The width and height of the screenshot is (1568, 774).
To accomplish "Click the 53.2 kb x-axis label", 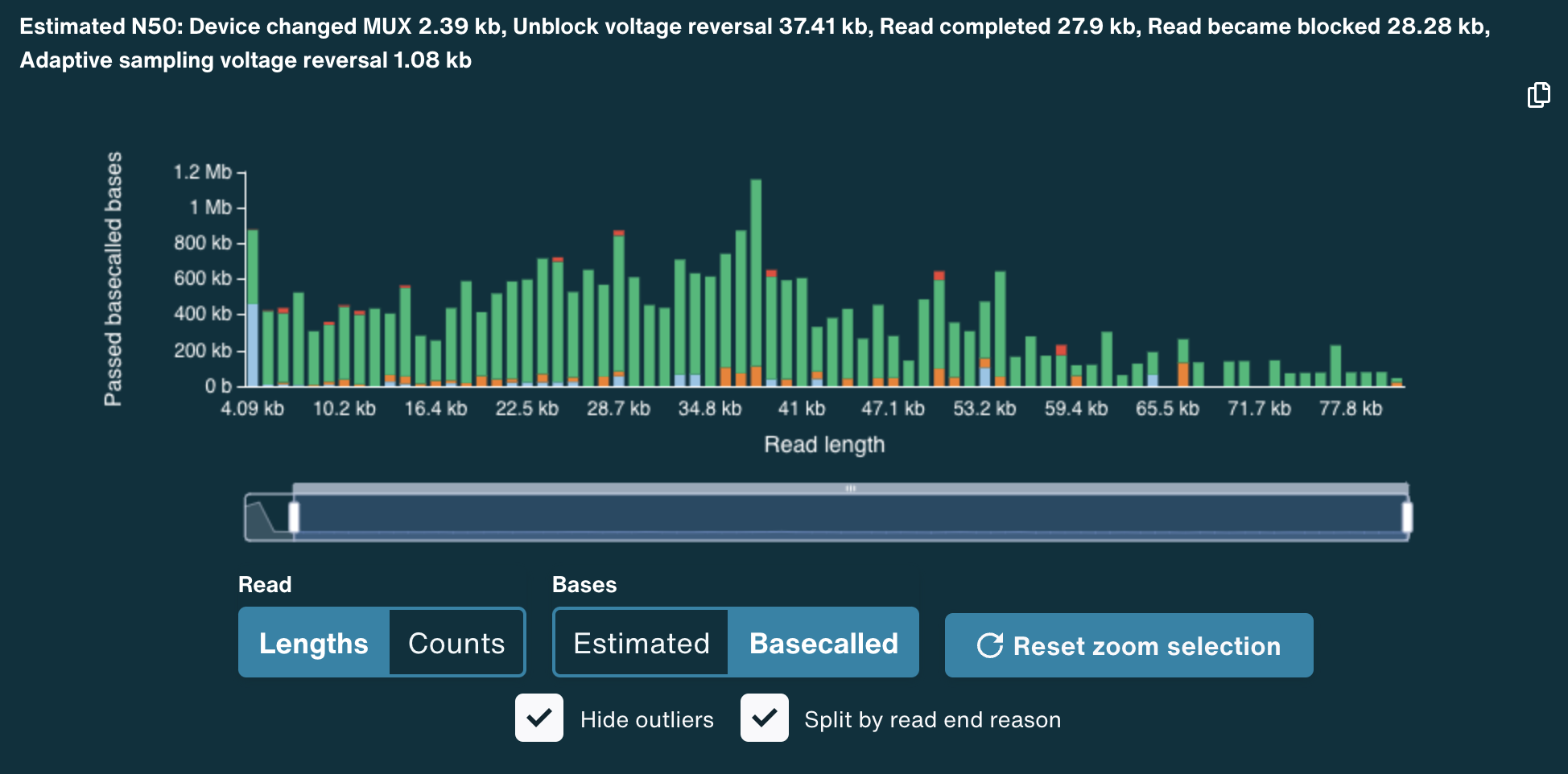I will pos(984,409).
